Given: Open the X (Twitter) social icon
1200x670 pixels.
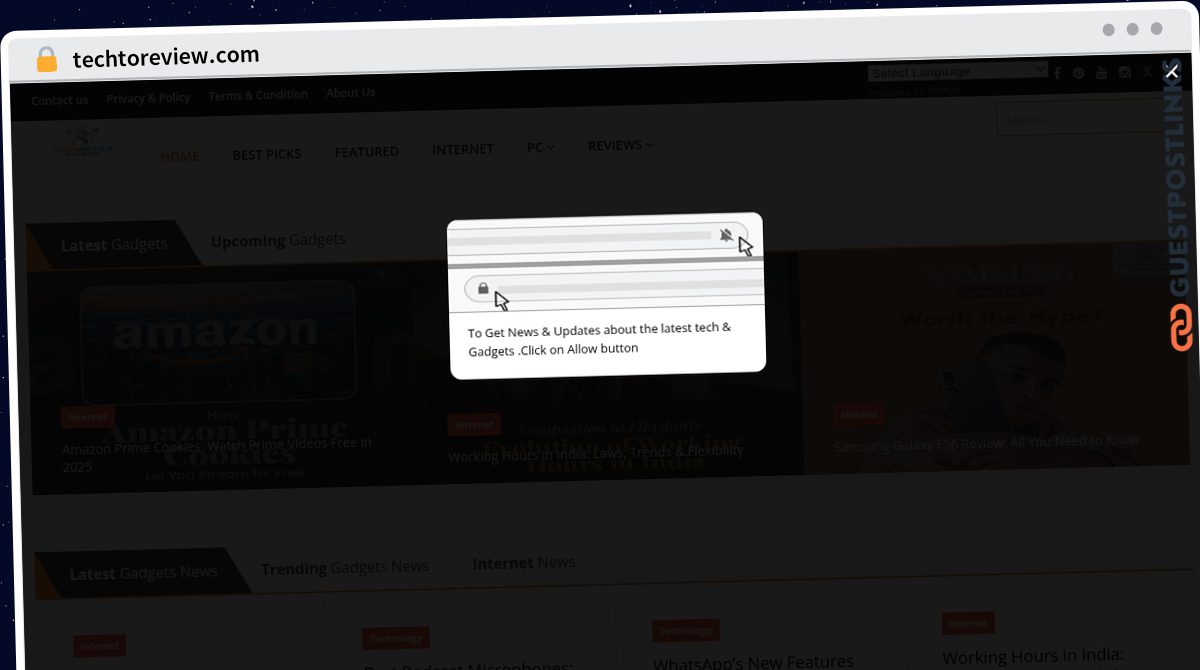Looking at the screenshot, I should [x=1147, y=71].
